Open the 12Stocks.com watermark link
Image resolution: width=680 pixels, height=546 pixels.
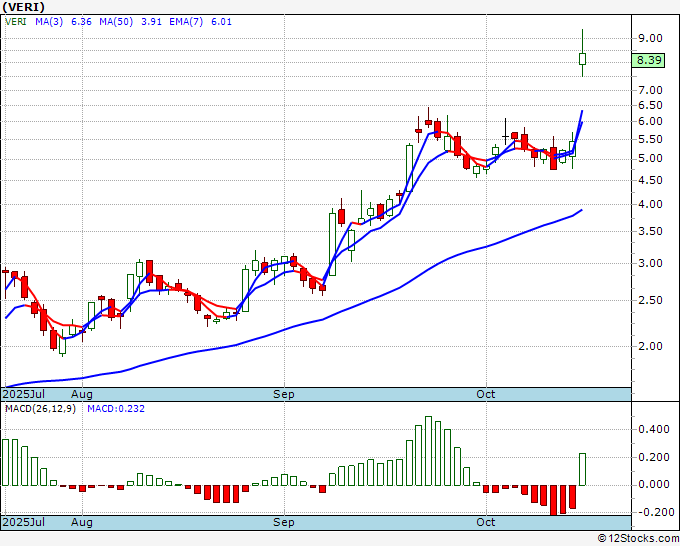tap(637, 539)
